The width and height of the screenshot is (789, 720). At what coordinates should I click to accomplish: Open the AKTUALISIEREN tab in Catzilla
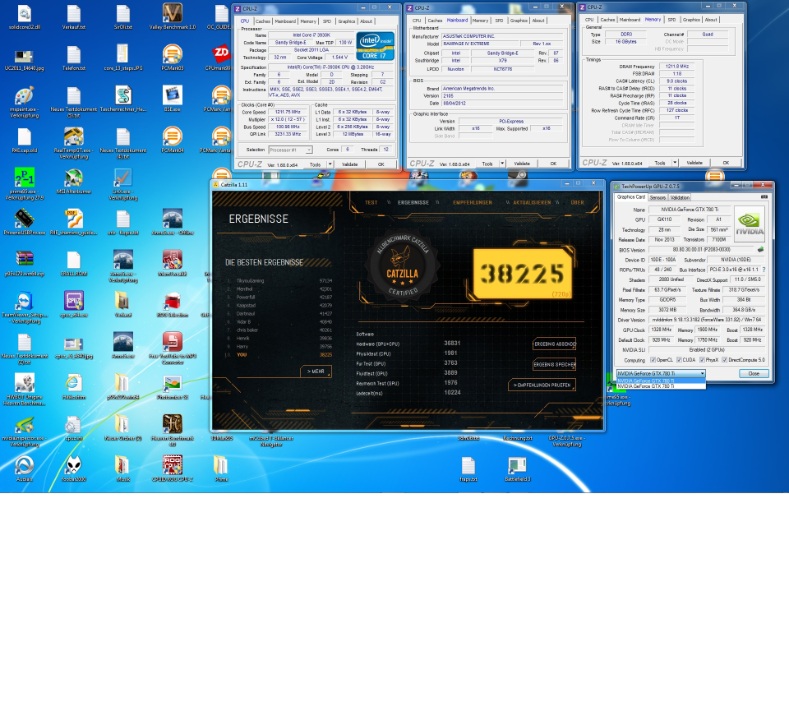tap(532, 202)
